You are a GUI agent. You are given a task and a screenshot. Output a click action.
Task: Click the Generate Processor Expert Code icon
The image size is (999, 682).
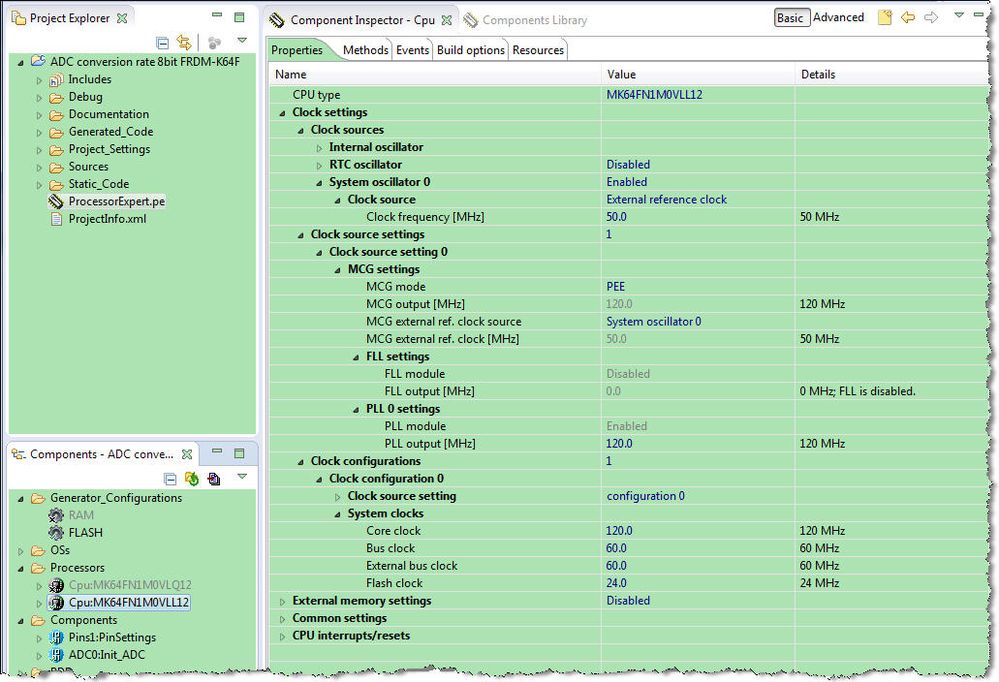click(191, 478)
